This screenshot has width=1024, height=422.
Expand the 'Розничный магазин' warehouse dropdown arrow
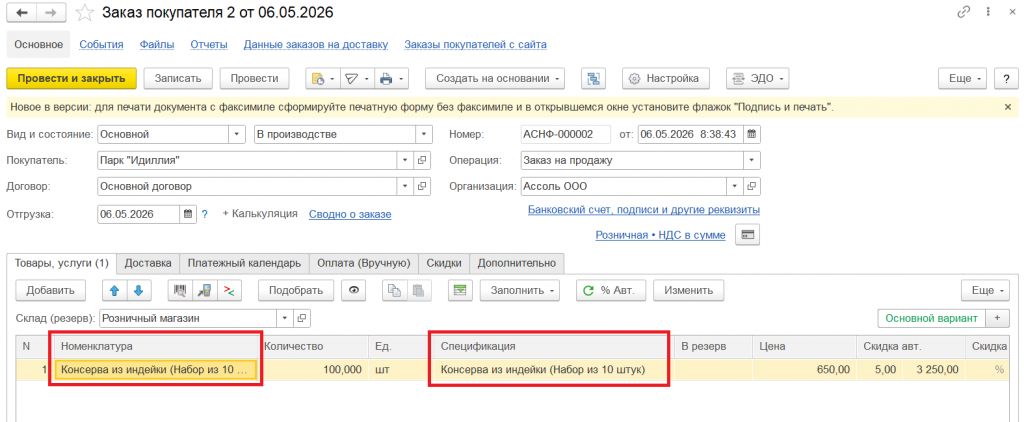(285, 319)
